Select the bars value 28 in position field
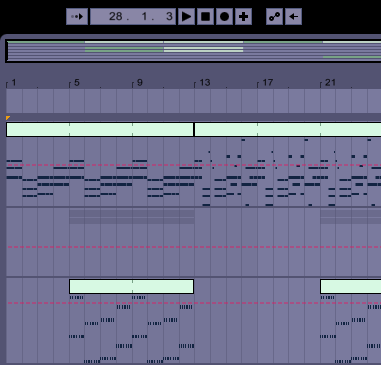The width and height of the screenshot is (381, 365). tap(116, 17)
